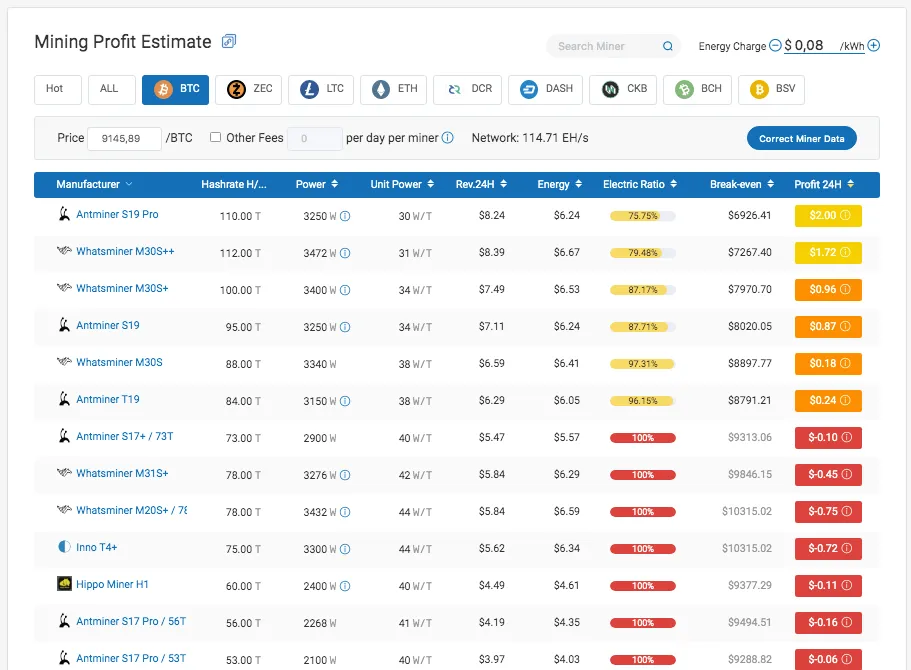Click Whatsminer M20S+ power info icon
Screen dimensions: 911x670
tap(345, 513)
